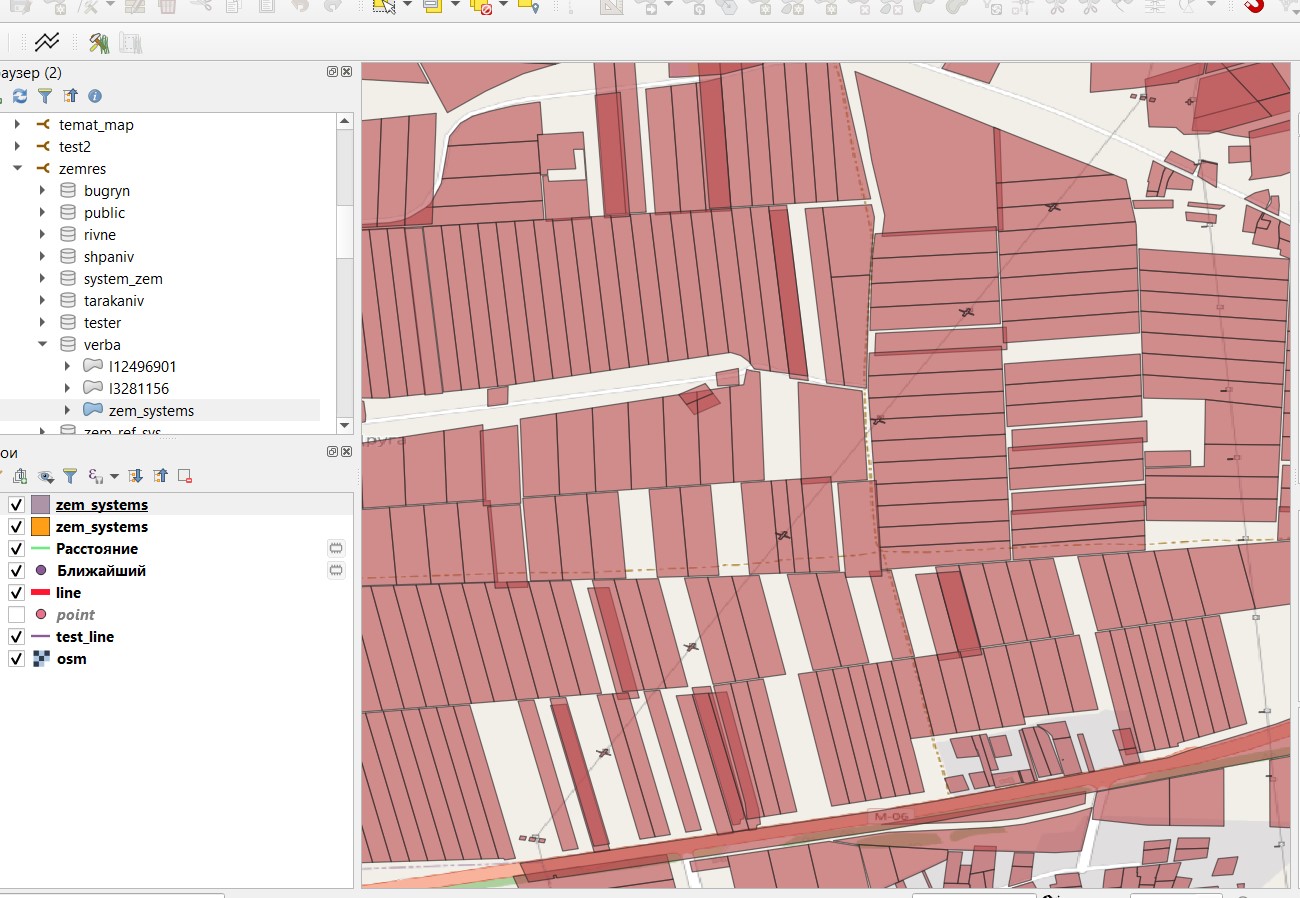The image size is (1300, 898).
Task: Click the Expand All icon in layers panel
Action: pos(136,476)
